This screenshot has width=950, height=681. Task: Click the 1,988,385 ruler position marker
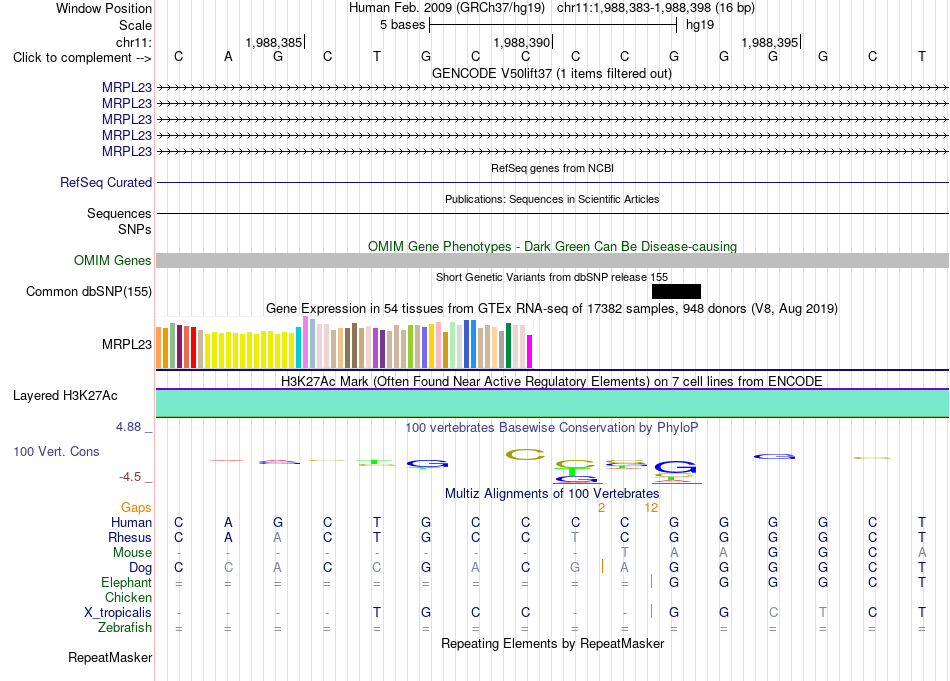tap(274, 42)
